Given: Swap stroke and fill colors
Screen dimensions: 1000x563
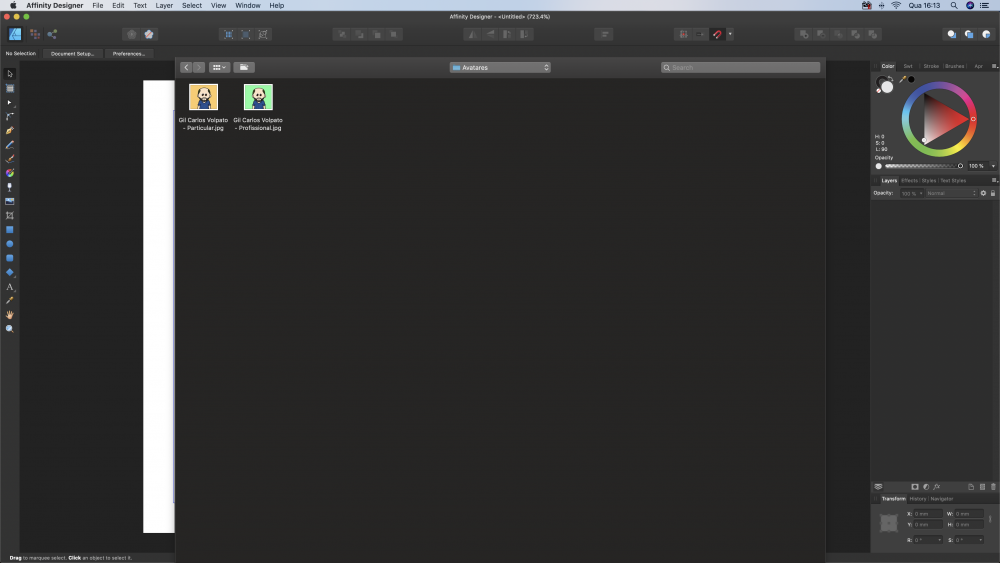Looking at the screenshot, I should [892, 78].
